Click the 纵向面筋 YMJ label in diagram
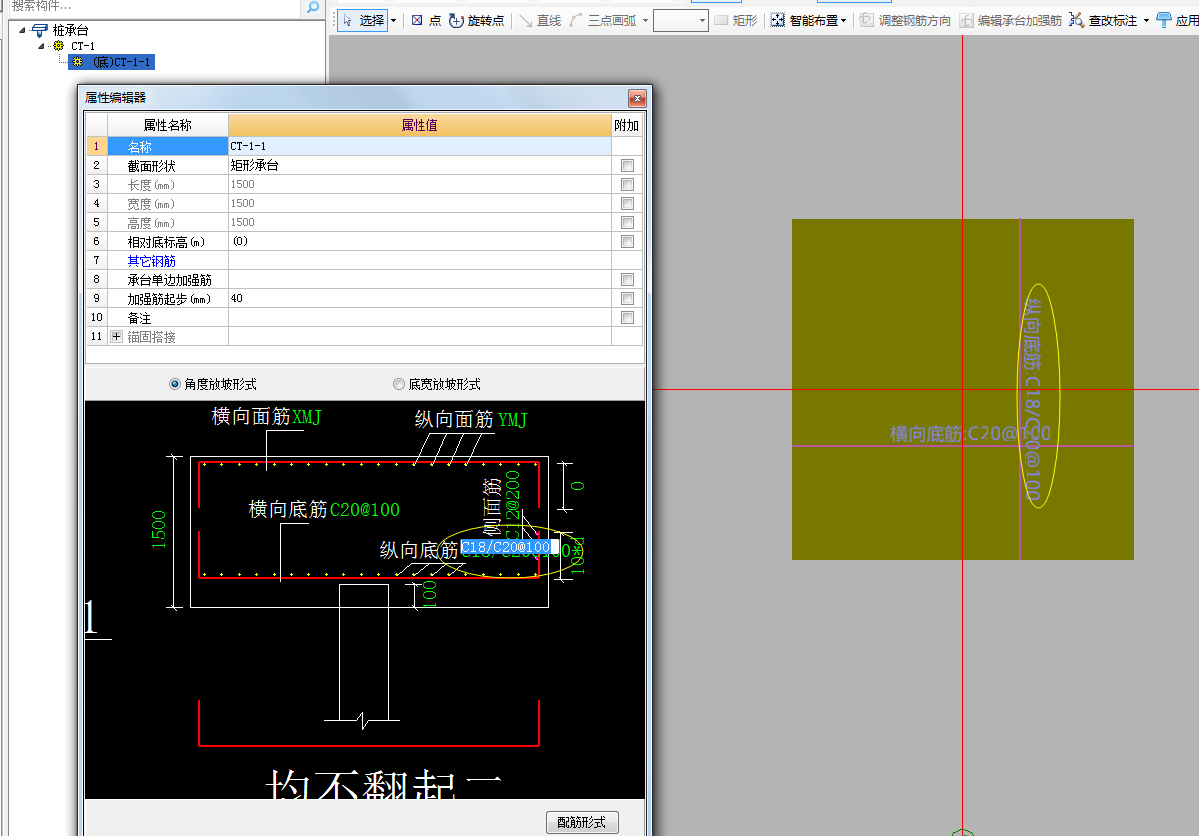1199x836 pixels. coord(471,419)
